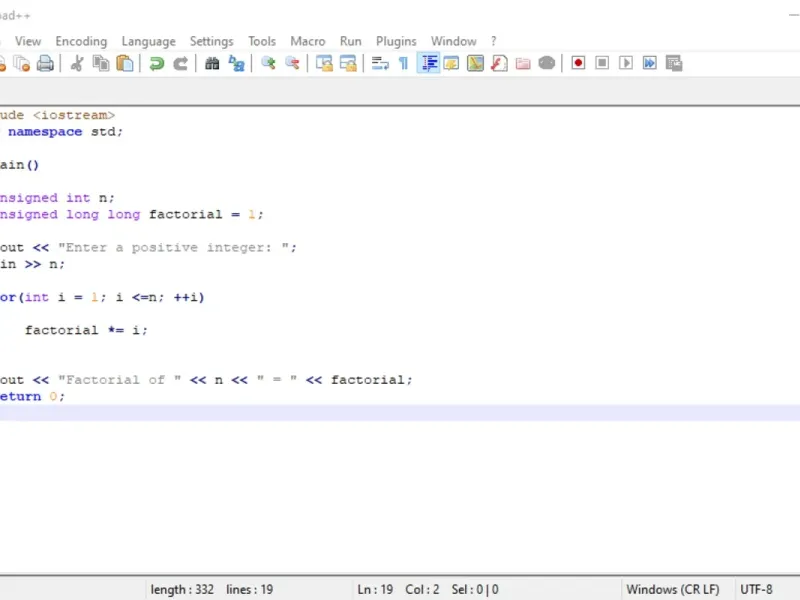Click the Zoom In magnifier icon
The image size is (800, 600).
click(268, 63)
